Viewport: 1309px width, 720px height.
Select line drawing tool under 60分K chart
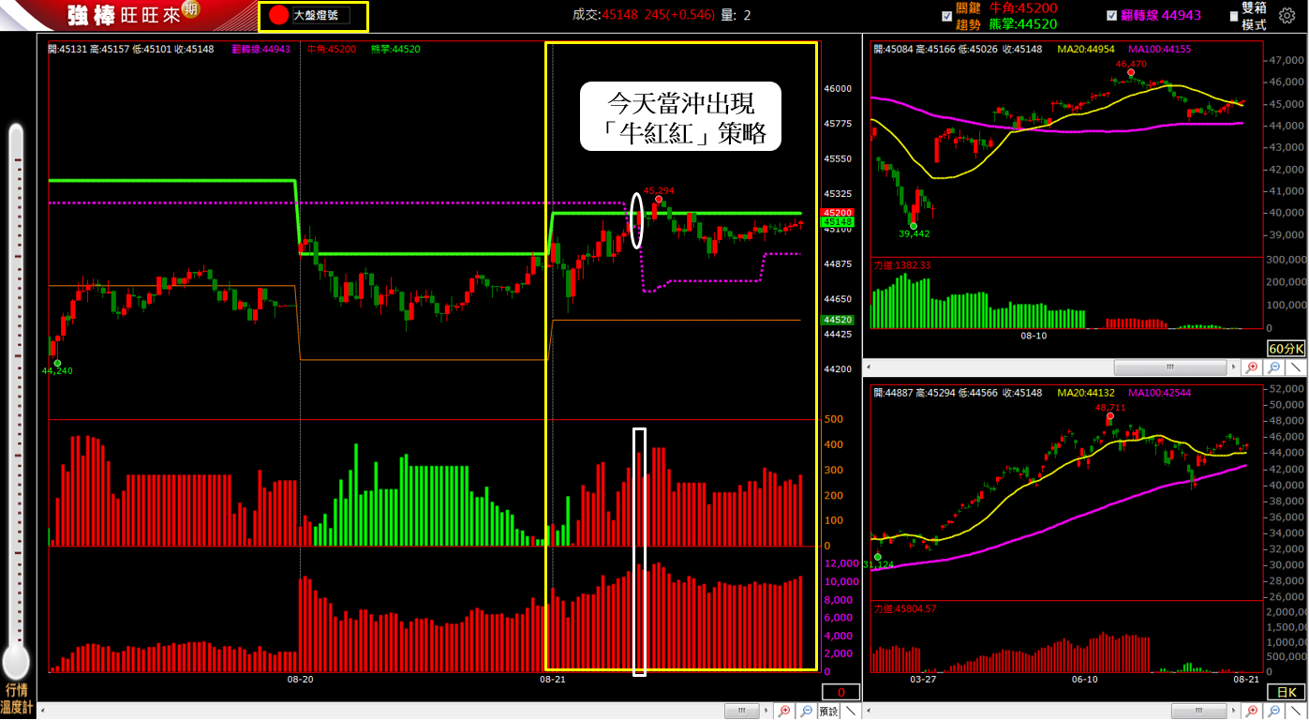tap(1296, 368)
